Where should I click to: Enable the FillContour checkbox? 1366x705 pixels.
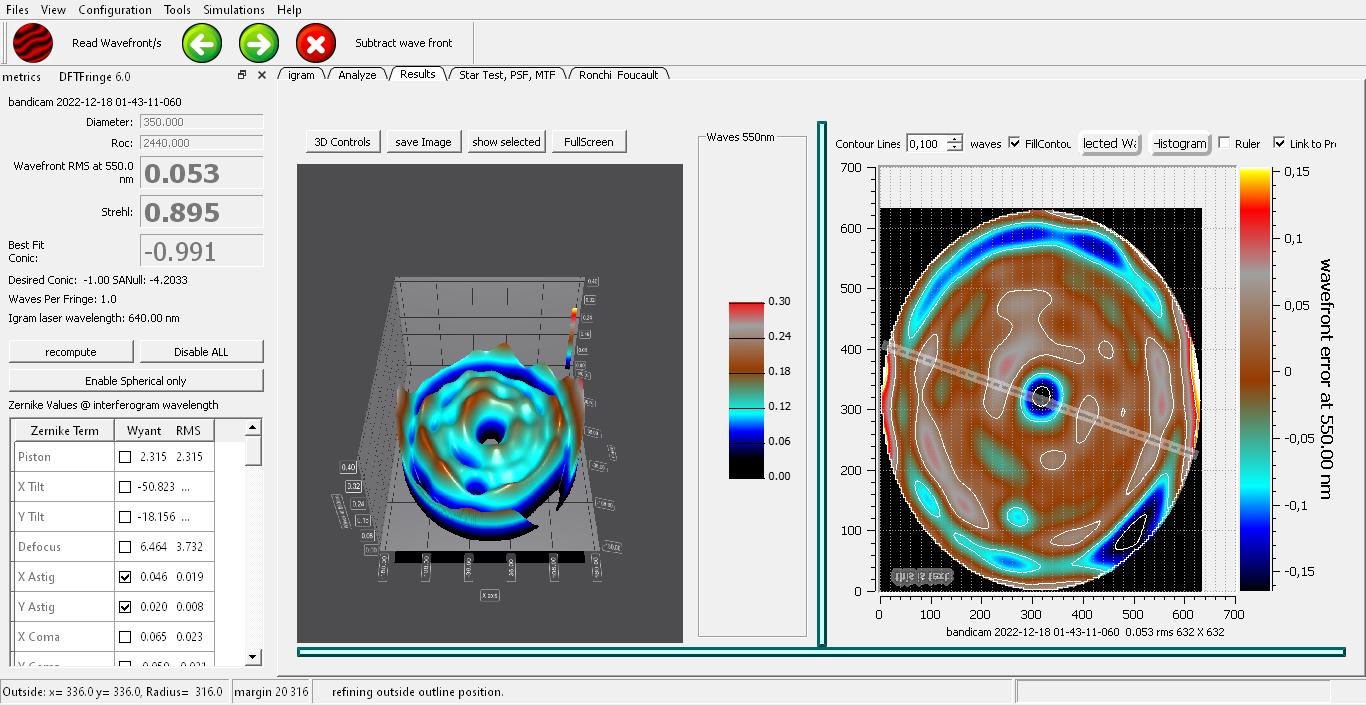pos(1015,143)
